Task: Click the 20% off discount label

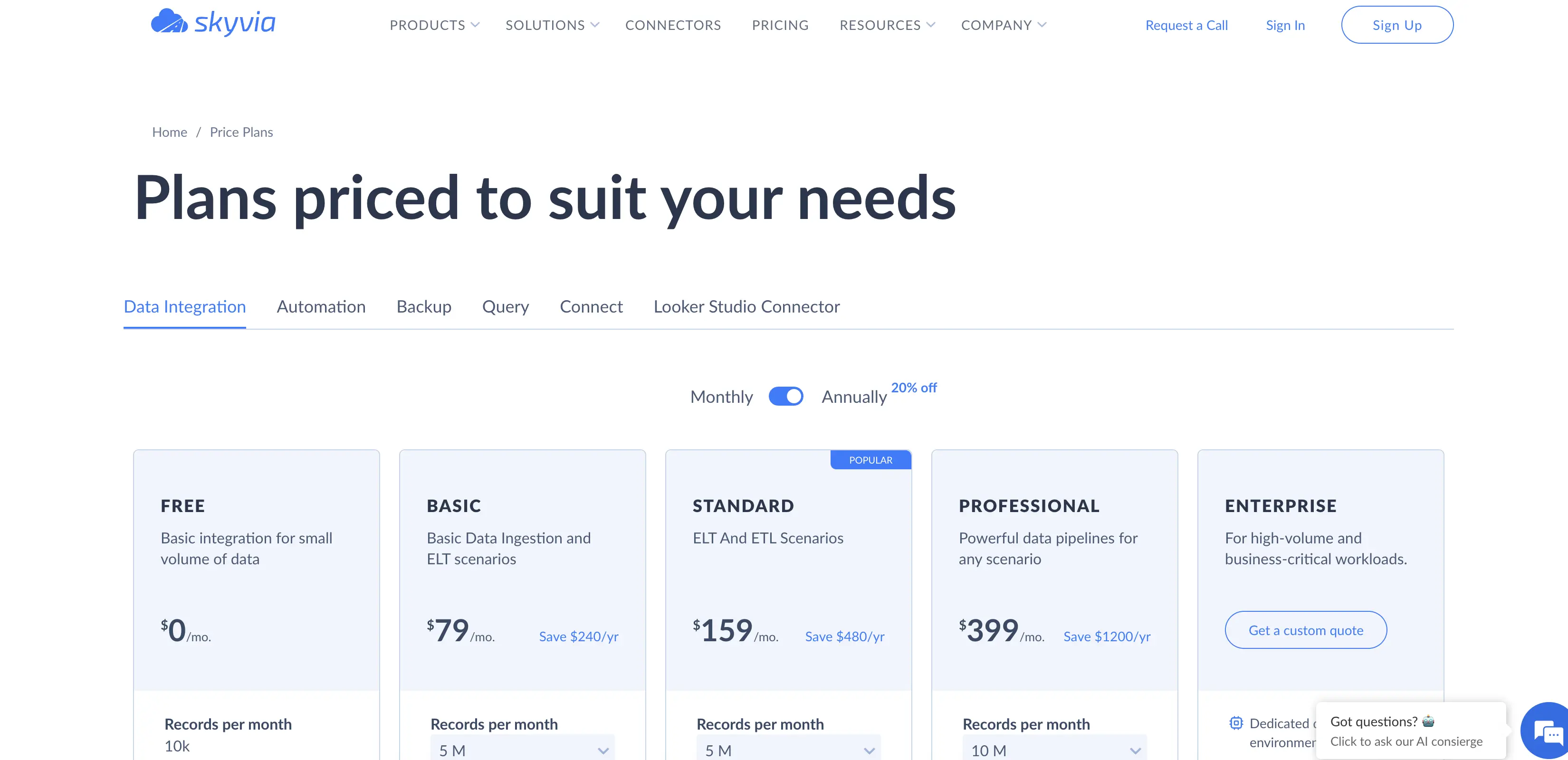Action: [914, 388]
